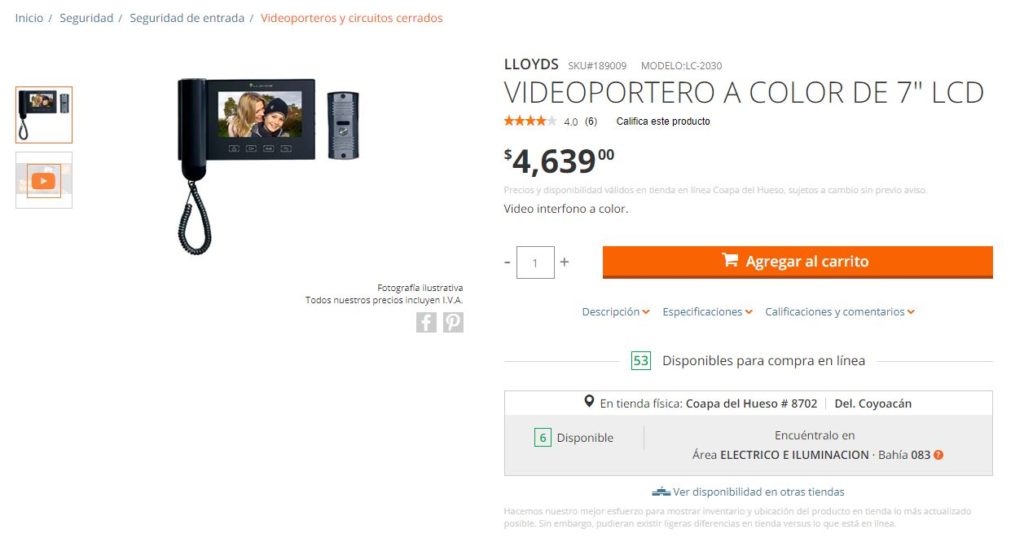Click the store location pin icon
Viewport: 1024px width, 538px height.
point(589,402)
